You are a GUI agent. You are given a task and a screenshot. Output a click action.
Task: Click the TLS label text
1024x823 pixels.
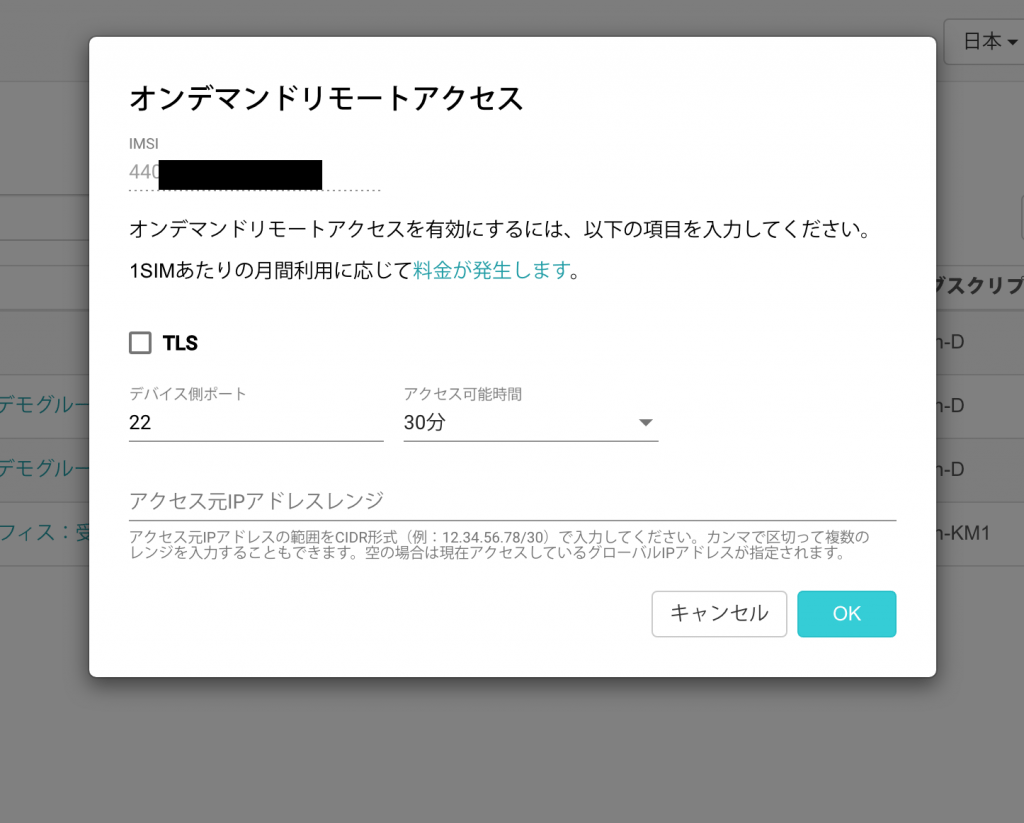coord(180,343)
